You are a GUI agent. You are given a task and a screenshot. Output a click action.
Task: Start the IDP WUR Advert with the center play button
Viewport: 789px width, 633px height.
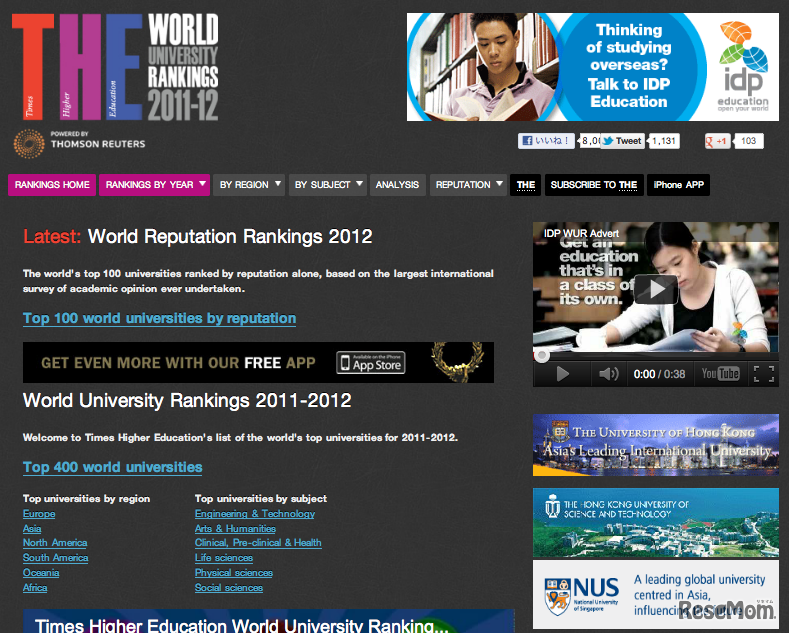click(655, 289)
